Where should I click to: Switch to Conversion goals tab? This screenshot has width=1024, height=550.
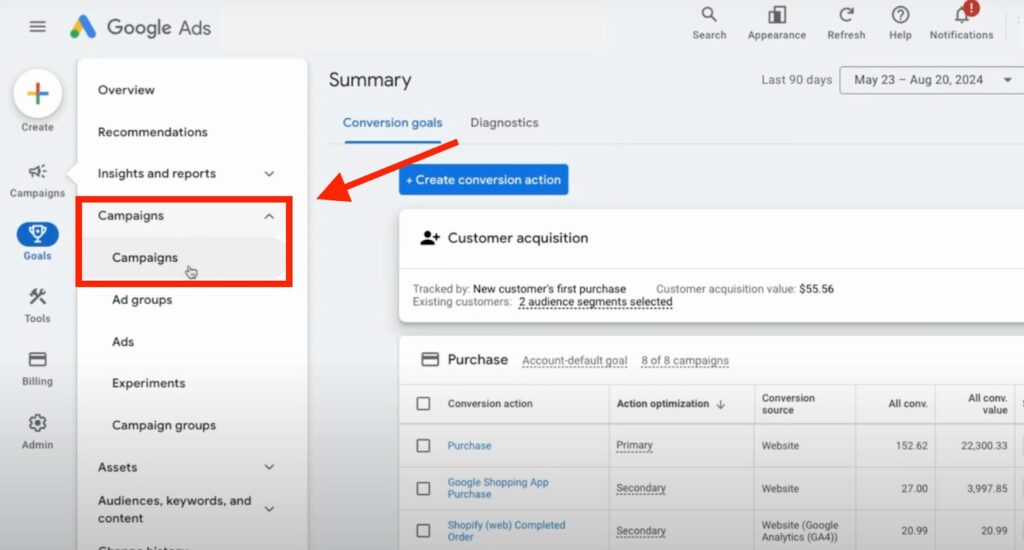392,123
